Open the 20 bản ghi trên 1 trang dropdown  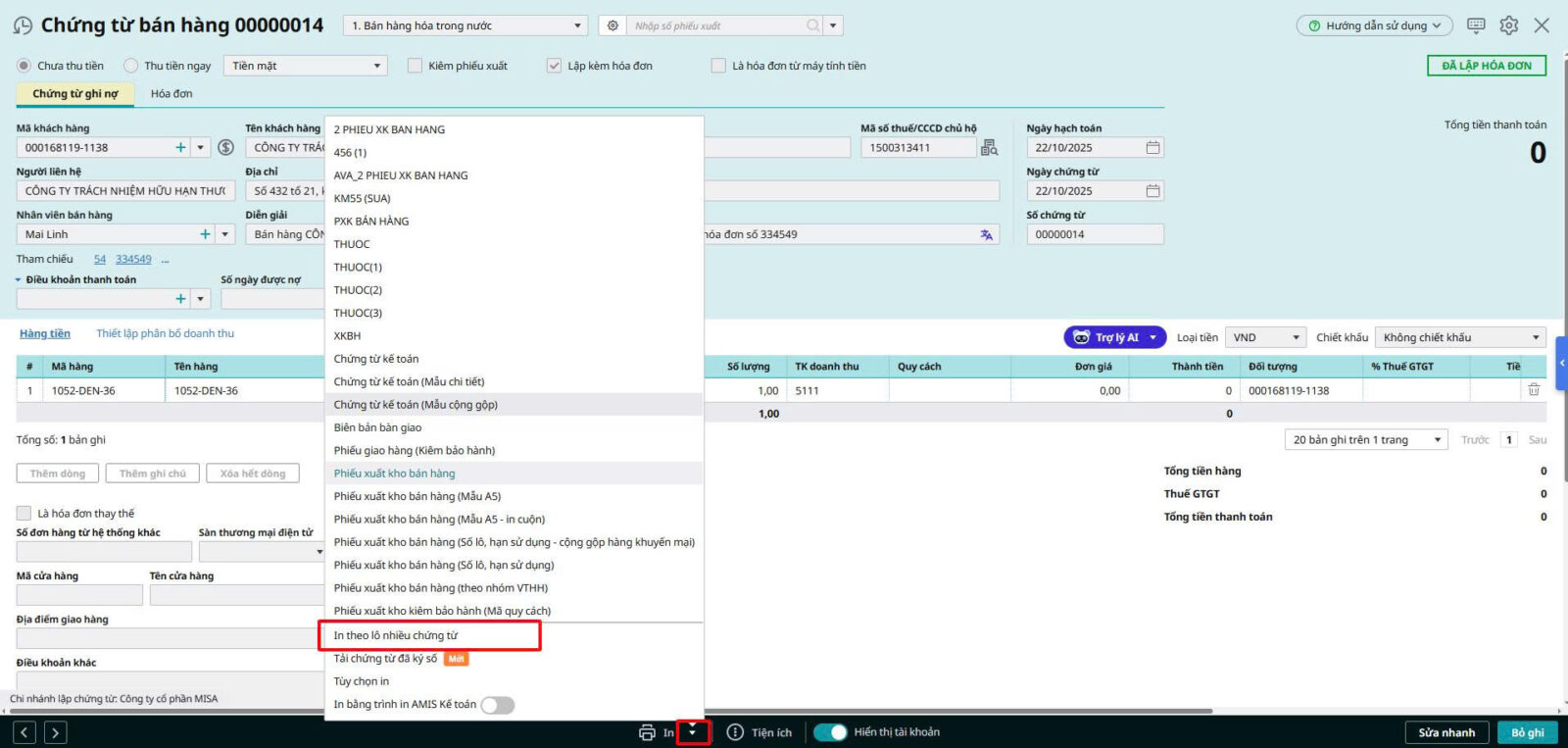pyautogui.click(x=1365, y=440)
